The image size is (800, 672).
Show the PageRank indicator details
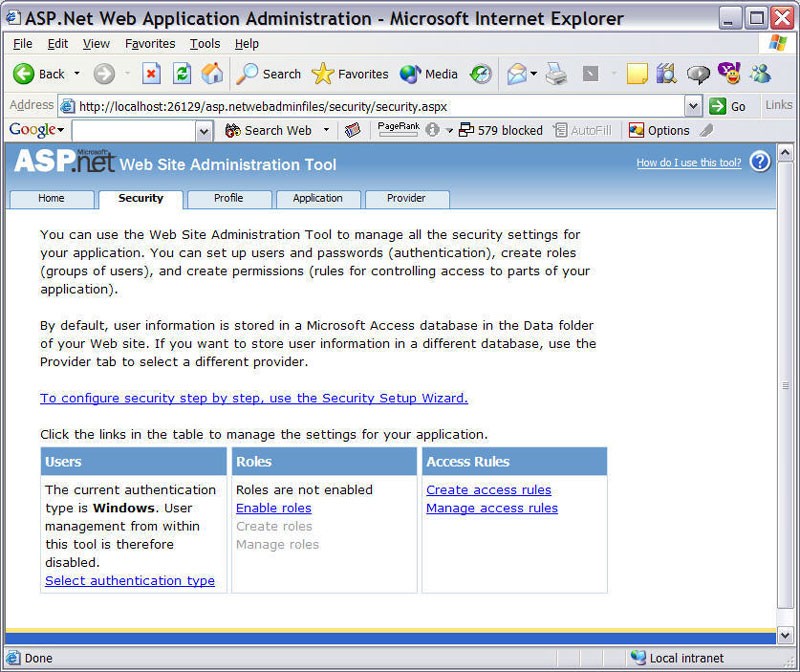click(x=398, y=129)
